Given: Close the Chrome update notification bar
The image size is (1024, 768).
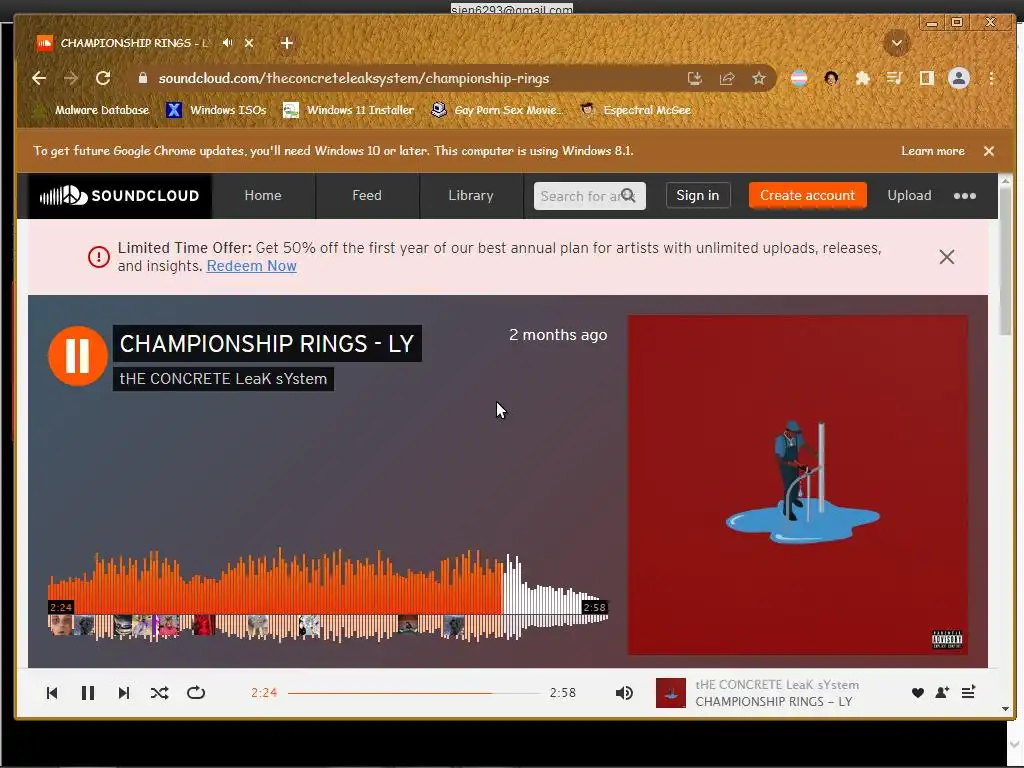Looking at the screenshot, I should click(x=989, y=151).
